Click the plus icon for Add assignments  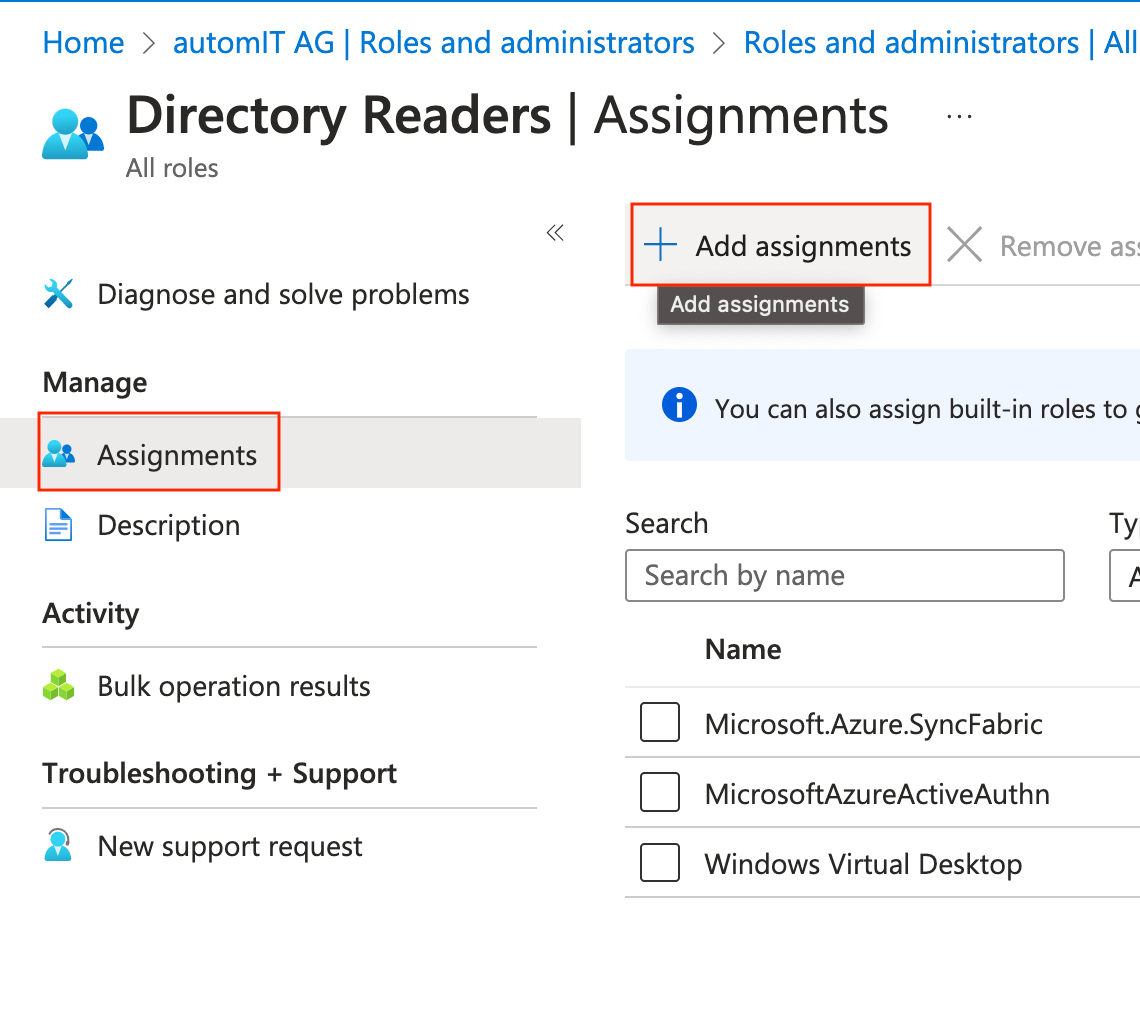point(660,245)
